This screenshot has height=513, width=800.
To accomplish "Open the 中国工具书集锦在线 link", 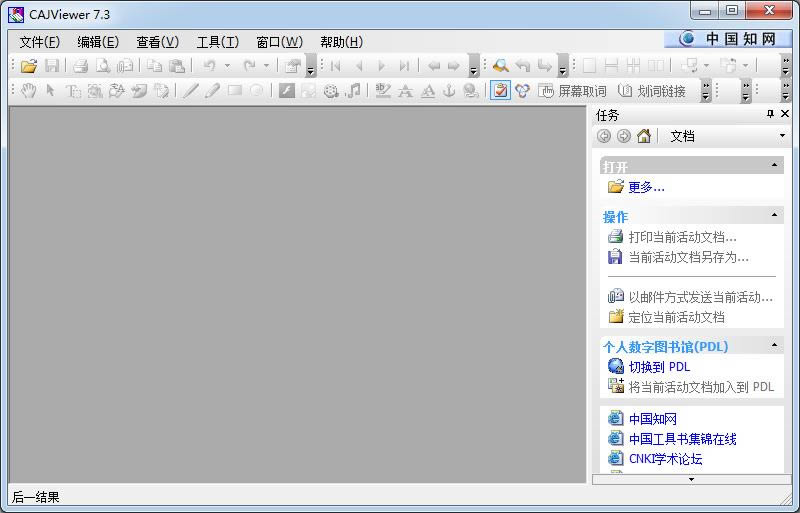I will (682, 439).
